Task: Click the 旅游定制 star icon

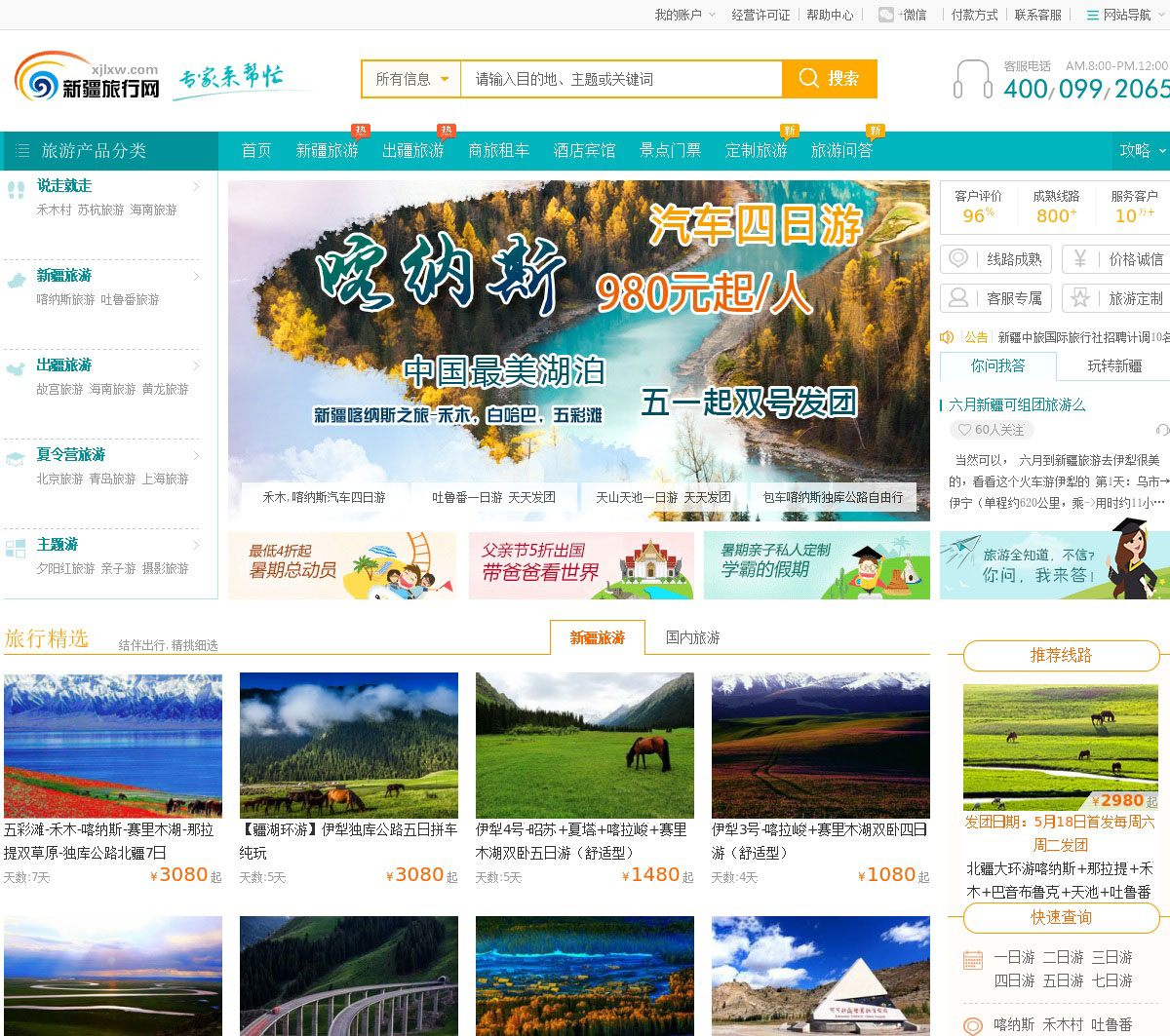Action: (x=1080, y=297)
